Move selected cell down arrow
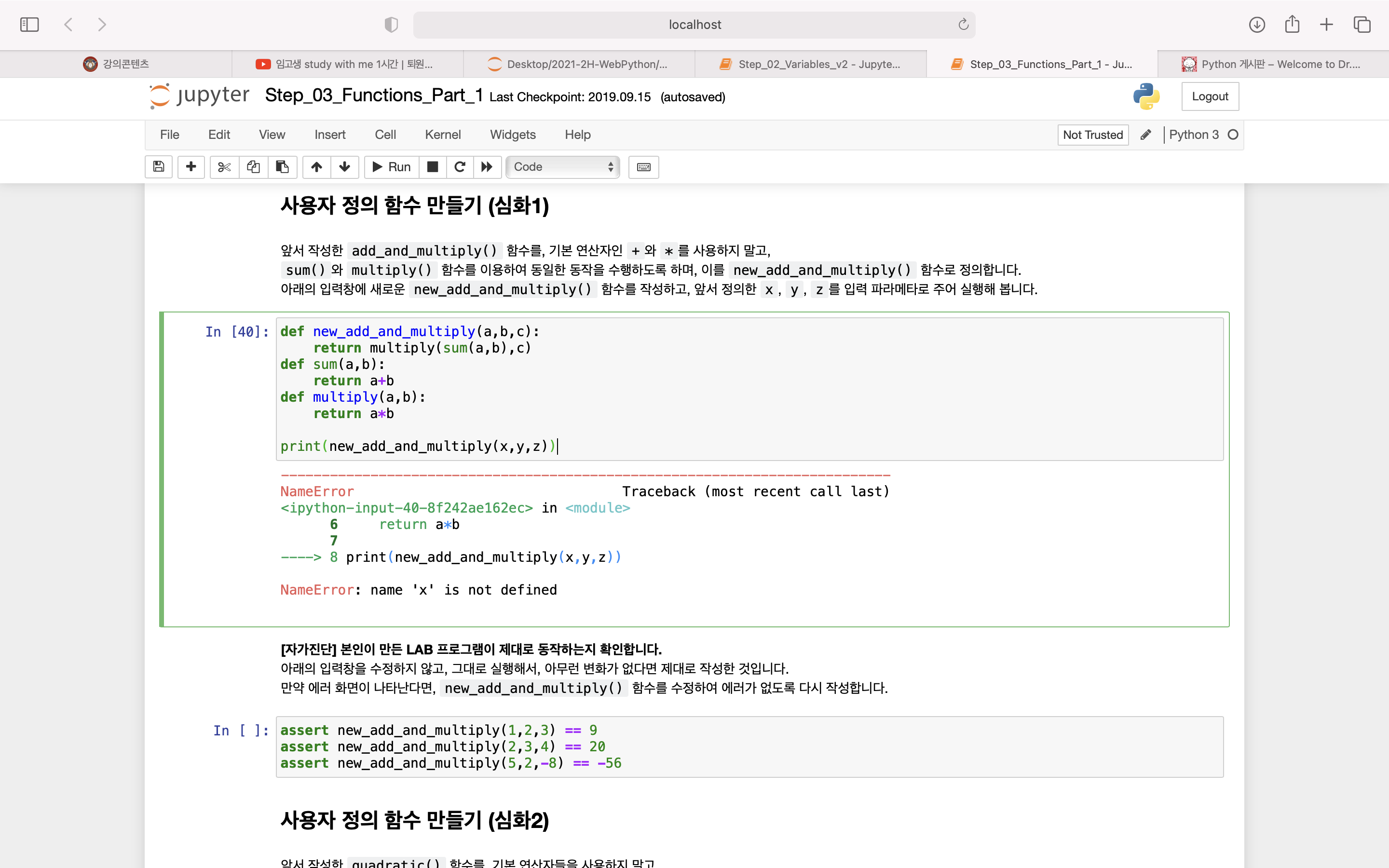The image size is (1389, 868). [x=345, y=166]
